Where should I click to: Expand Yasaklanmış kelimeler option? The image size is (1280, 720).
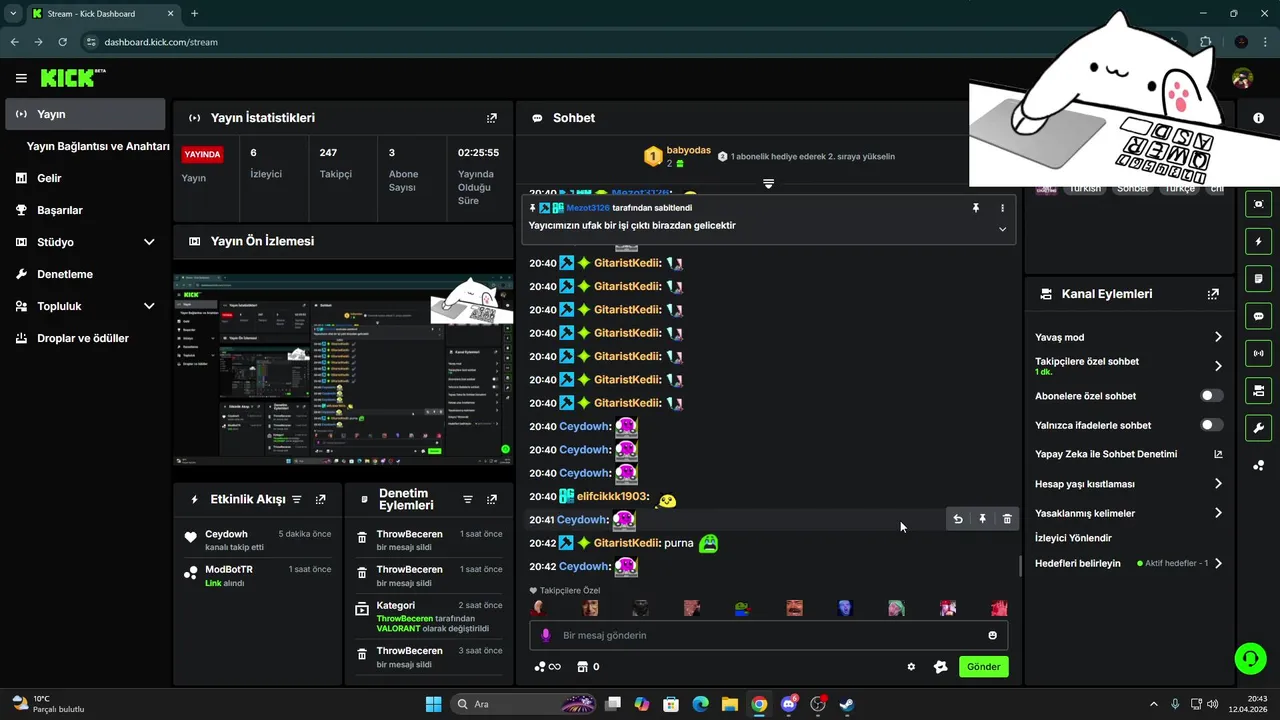click(x=1217, y=513)
